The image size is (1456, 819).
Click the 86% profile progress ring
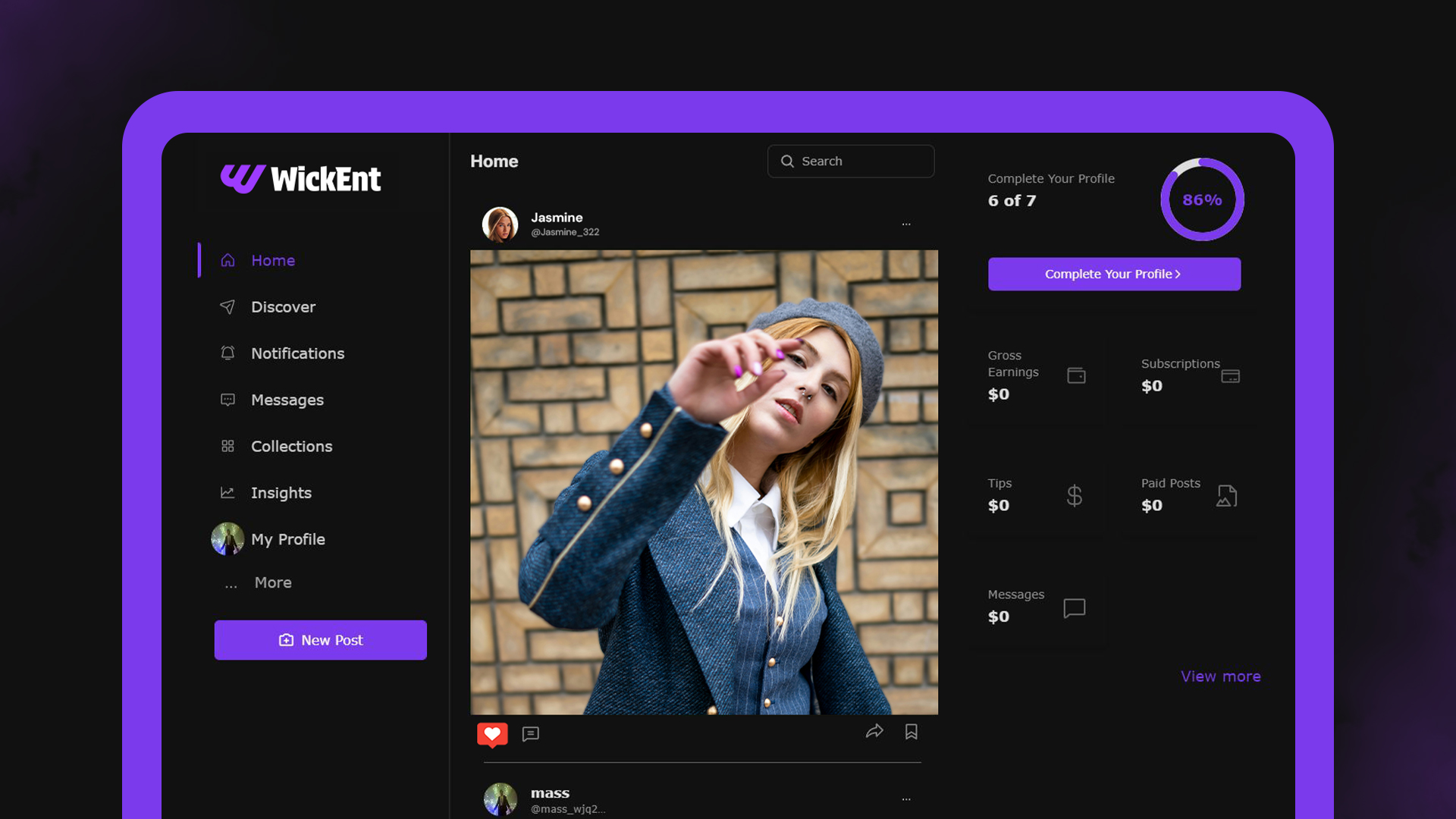click(x=1202, y=199)
